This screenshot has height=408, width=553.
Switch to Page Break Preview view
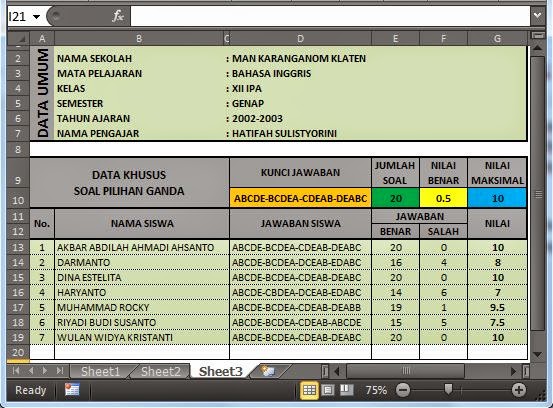click(347, 390)
